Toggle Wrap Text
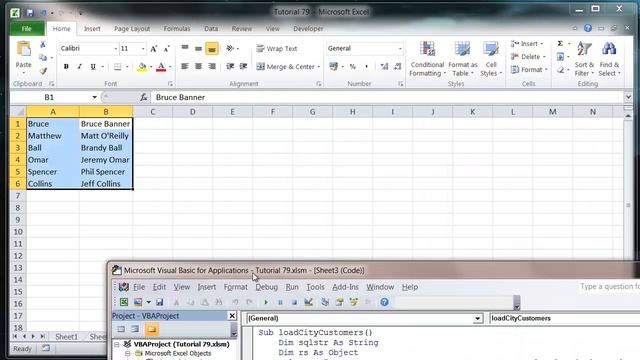 pos(277,49)
